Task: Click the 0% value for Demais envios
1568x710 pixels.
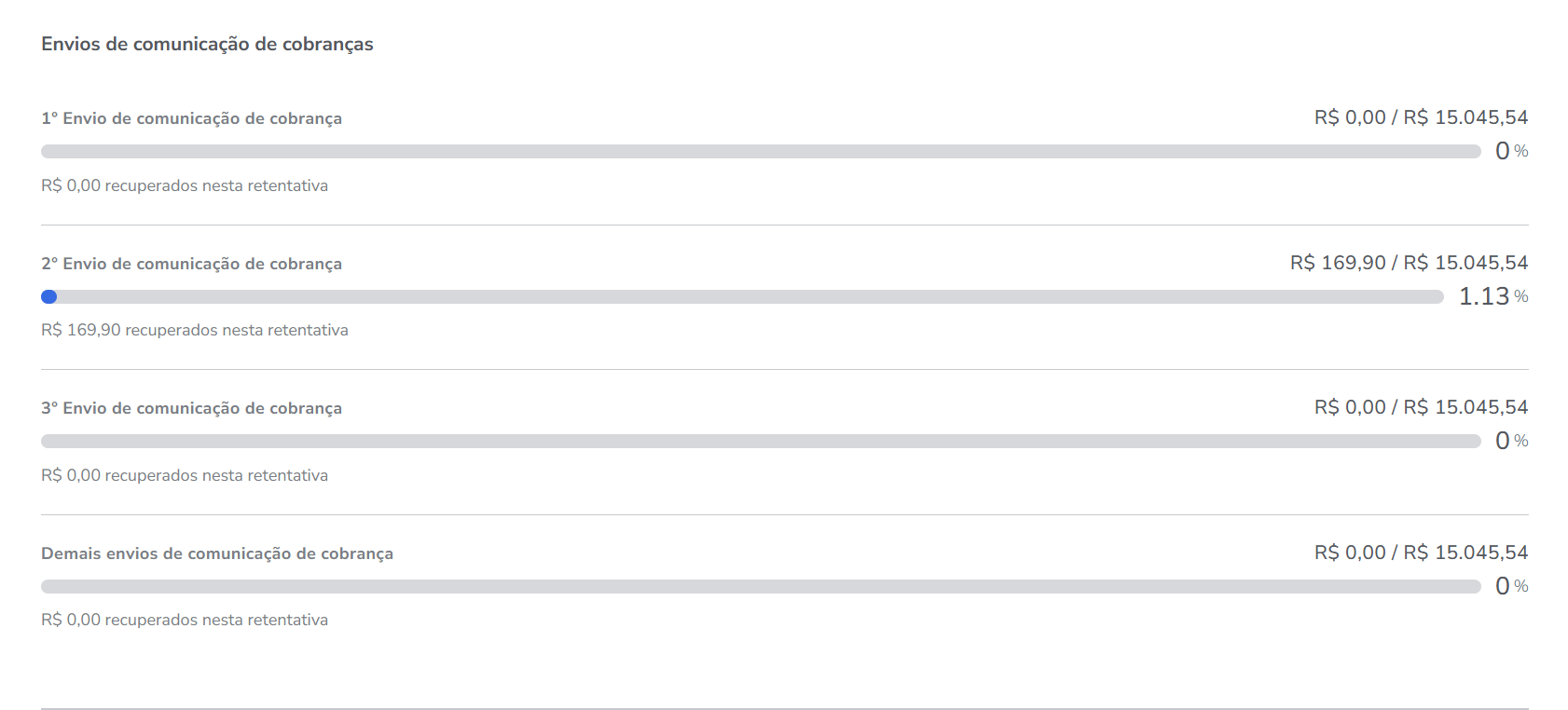Action: 1510,586
